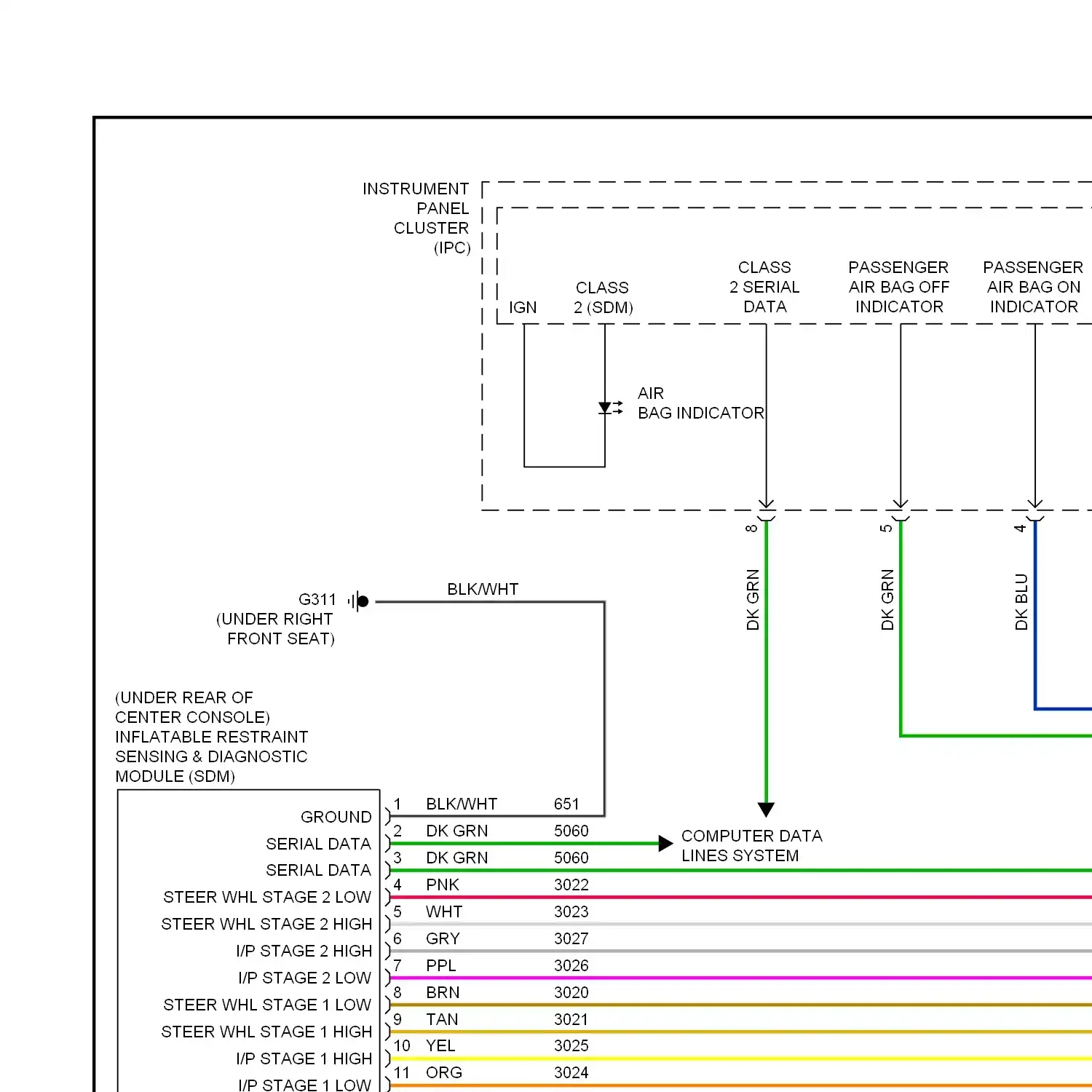This screenshot has height=1092, width=1092.
Task: Click the yellow YEL wire line
Action: click(x=740, y=1059)
